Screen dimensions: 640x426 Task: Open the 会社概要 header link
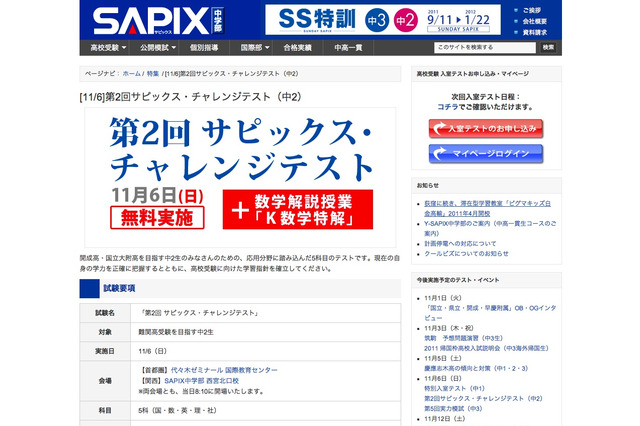pos(535,21)
